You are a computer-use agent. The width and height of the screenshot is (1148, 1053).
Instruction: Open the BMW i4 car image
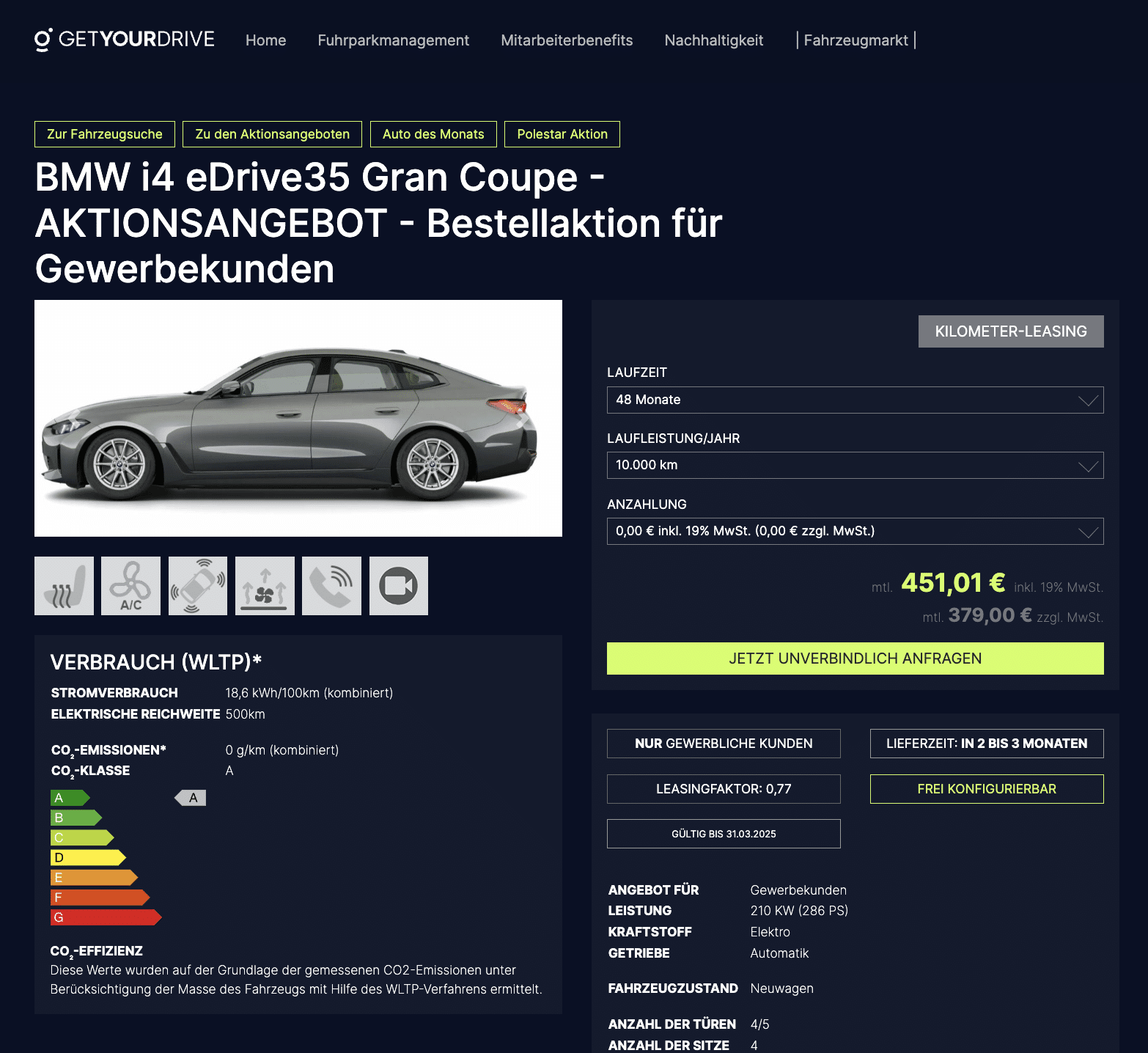[298, 418]
